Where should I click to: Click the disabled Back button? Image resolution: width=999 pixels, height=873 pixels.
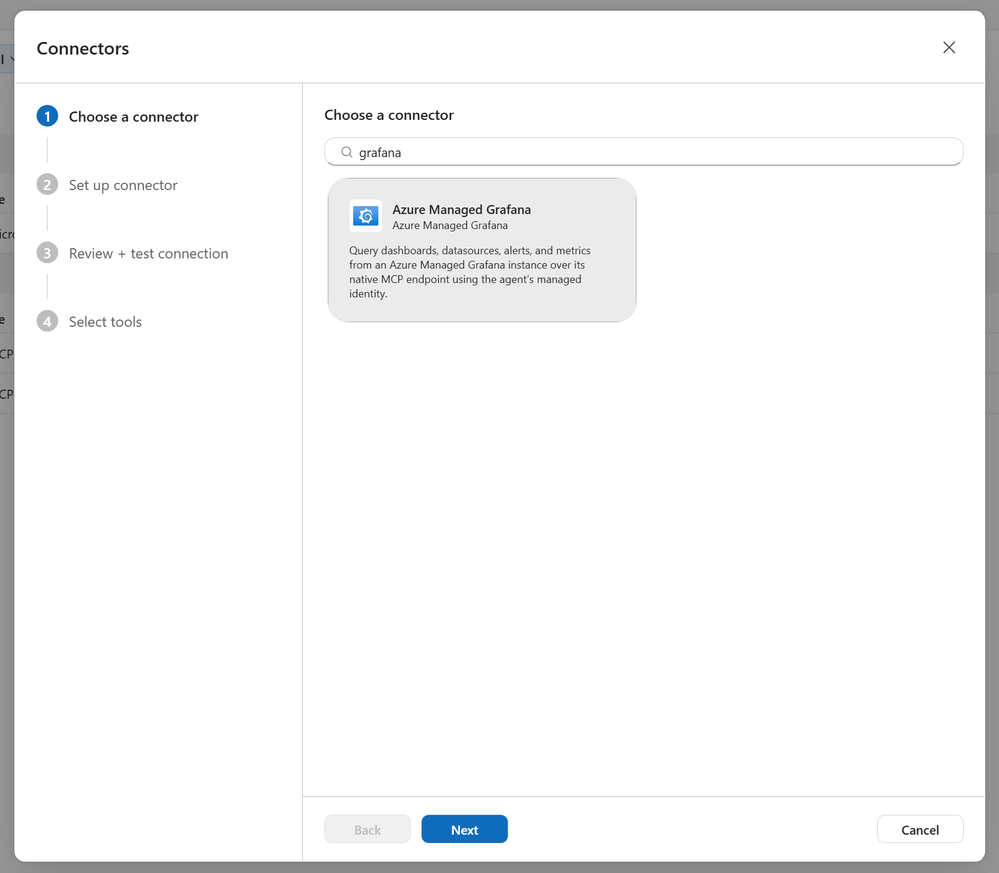point(368,829)
